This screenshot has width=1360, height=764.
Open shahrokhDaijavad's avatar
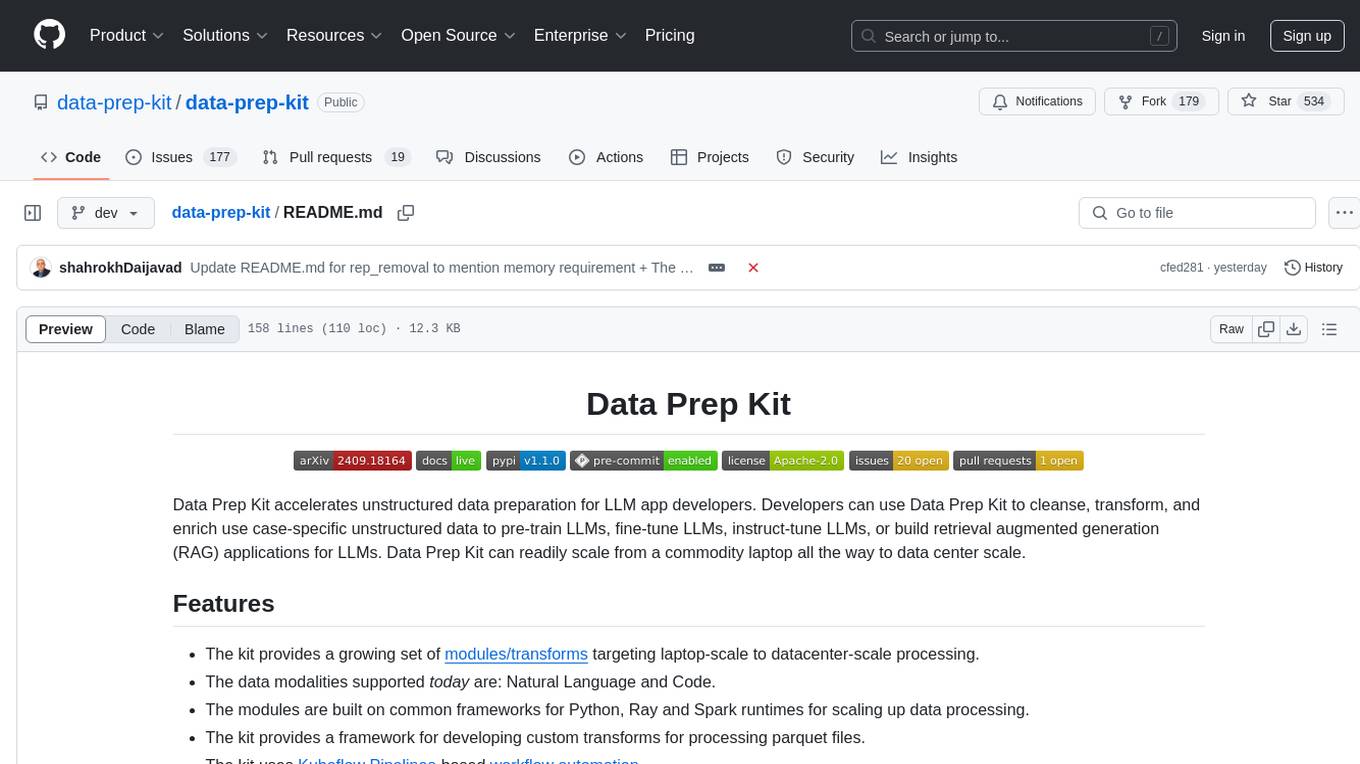pyautogui.click(x=41, y=267)
